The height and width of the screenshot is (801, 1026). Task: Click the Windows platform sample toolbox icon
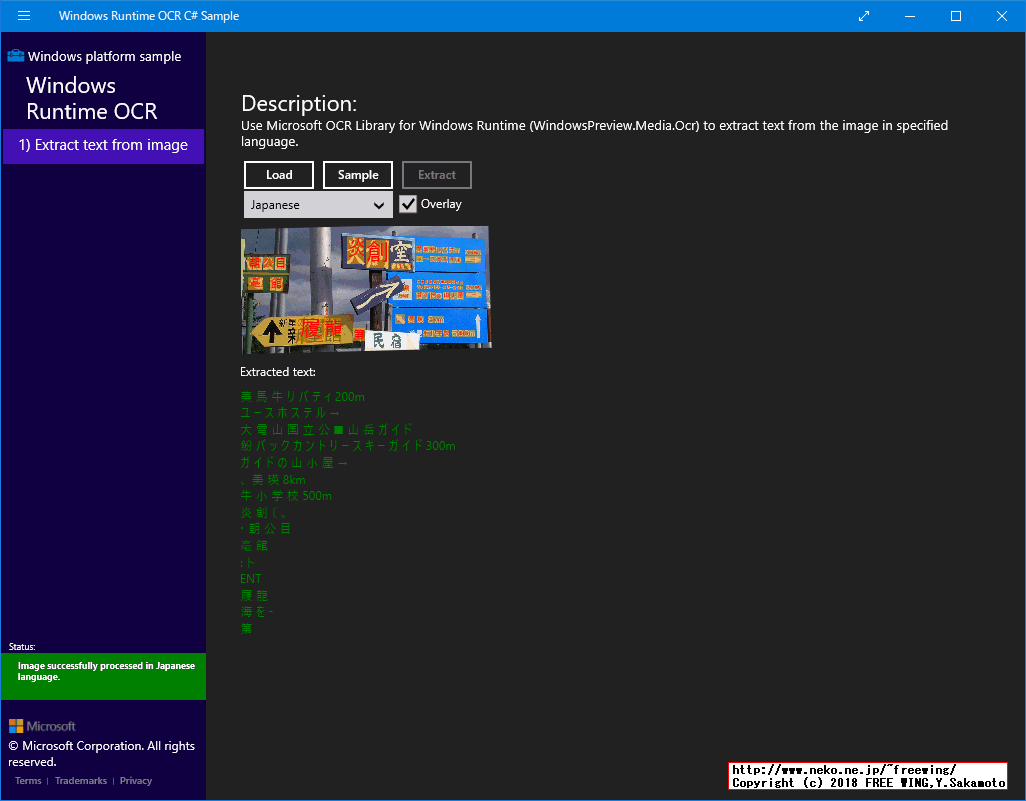point(17,56)
